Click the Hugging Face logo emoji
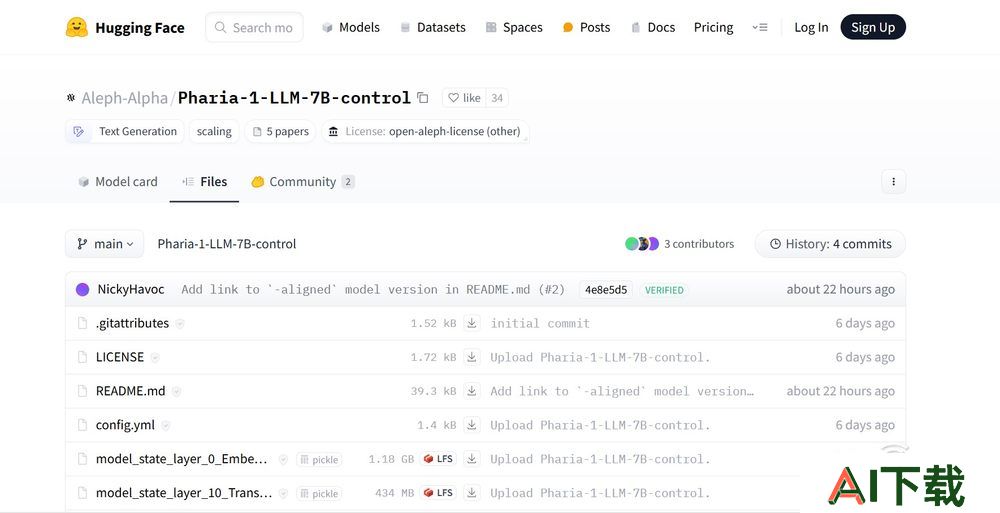The width and height of the screenshot is (1000, 513). tap(77, 27)
